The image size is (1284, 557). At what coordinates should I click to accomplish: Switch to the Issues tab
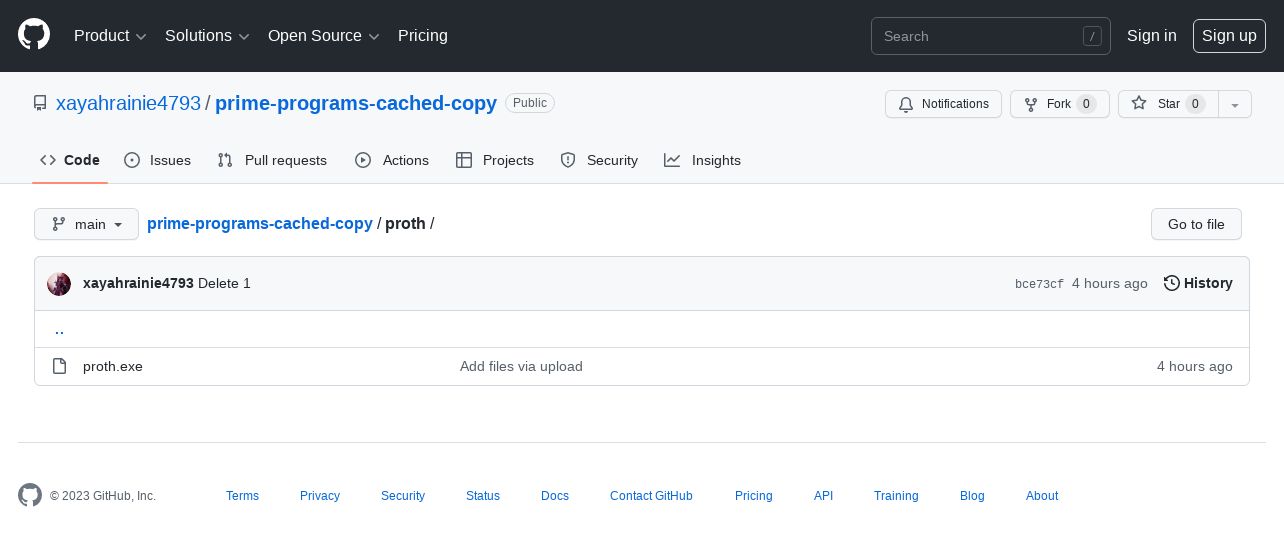point(157,160)
